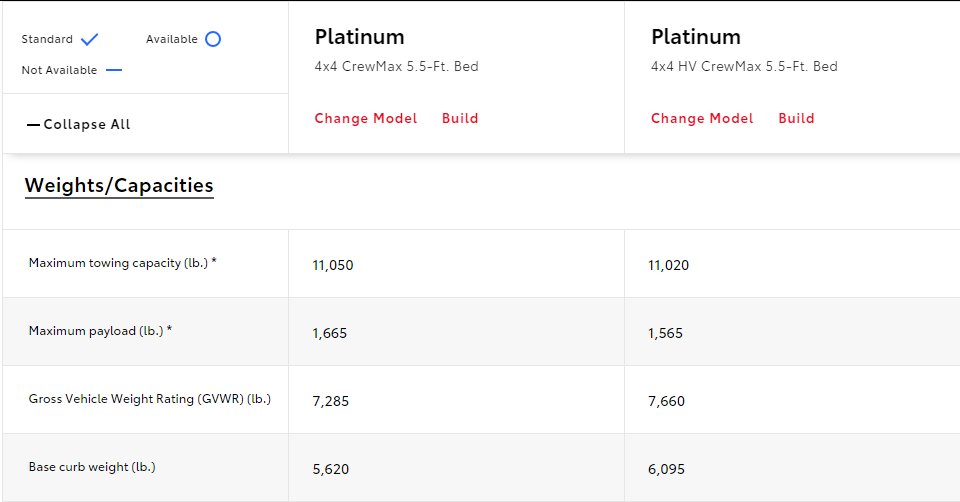Collapse all specification sections

tap(78, 124)
